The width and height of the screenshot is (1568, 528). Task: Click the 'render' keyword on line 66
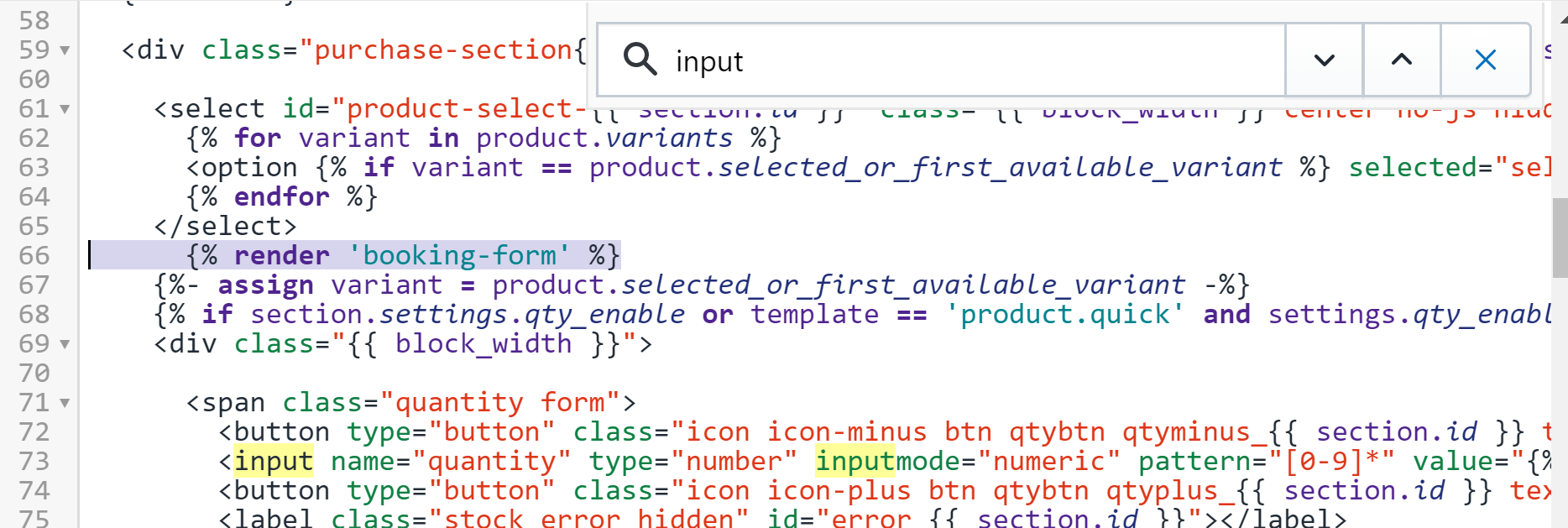click(x=282, y=255)
